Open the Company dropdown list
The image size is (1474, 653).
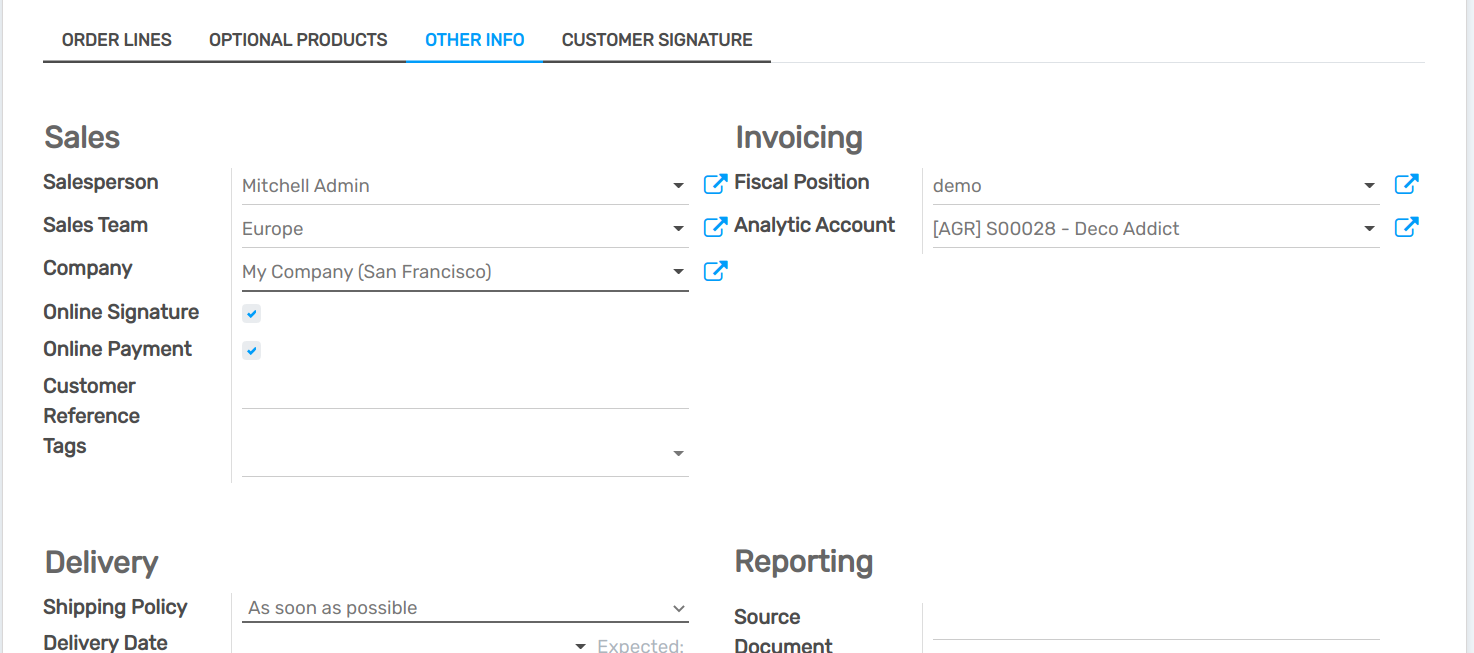point(678,272)
